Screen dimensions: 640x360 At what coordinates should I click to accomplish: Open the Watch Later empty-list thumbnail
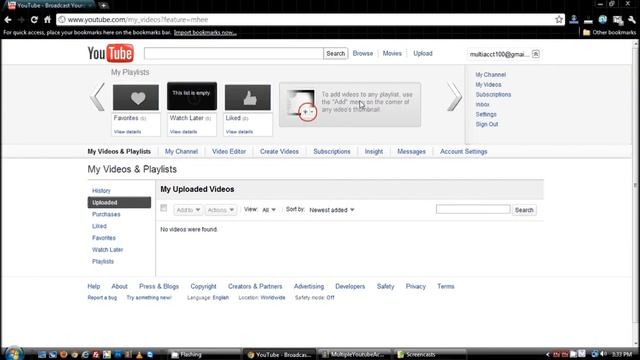tap(192, 96)
